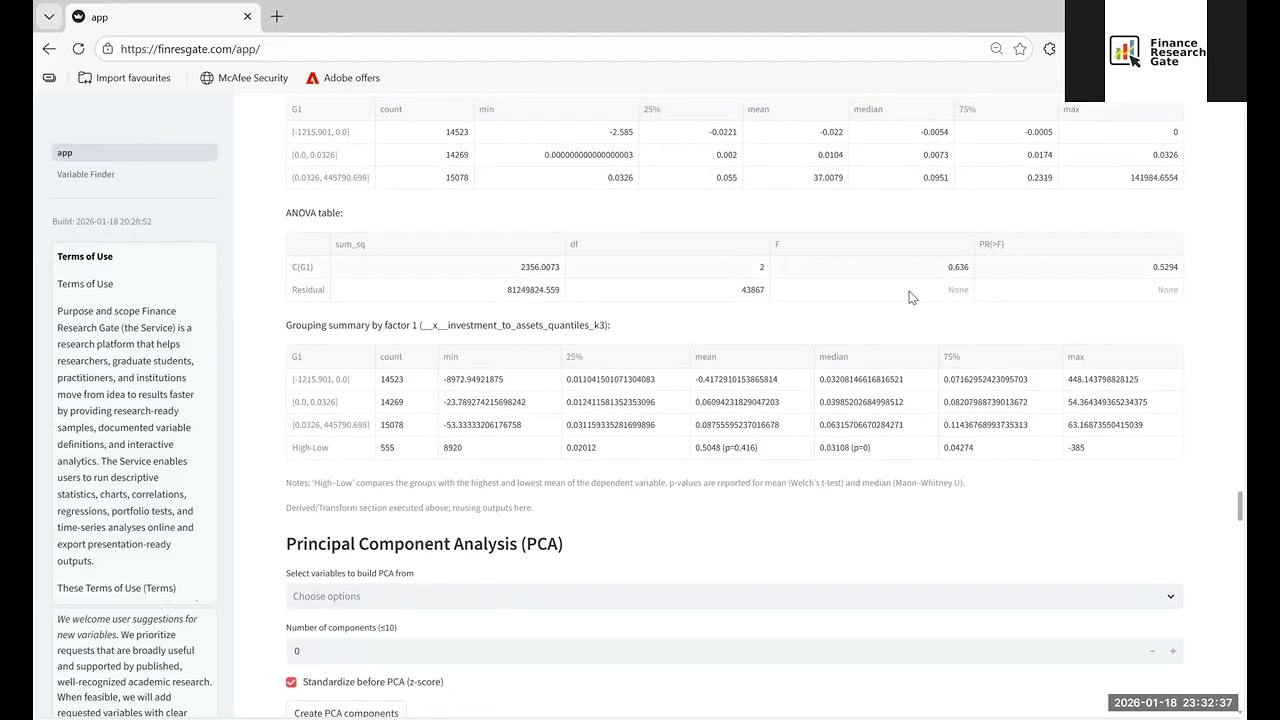Click the count value 15078 in the top table
The image size is (1280, 720).
pos(456,178)
